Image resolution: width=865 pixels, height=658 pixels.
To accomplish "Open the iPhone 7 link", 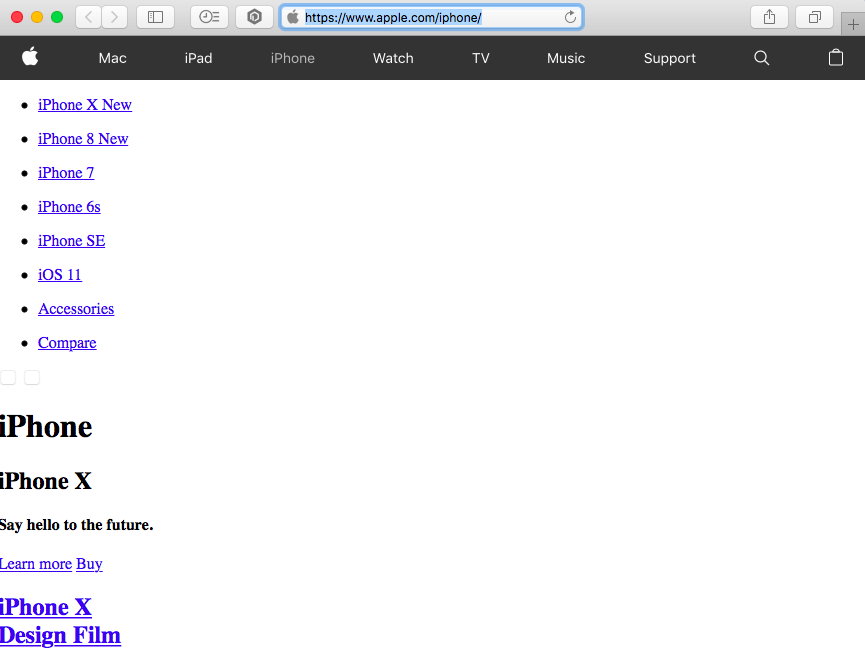I will pos(66,173).
